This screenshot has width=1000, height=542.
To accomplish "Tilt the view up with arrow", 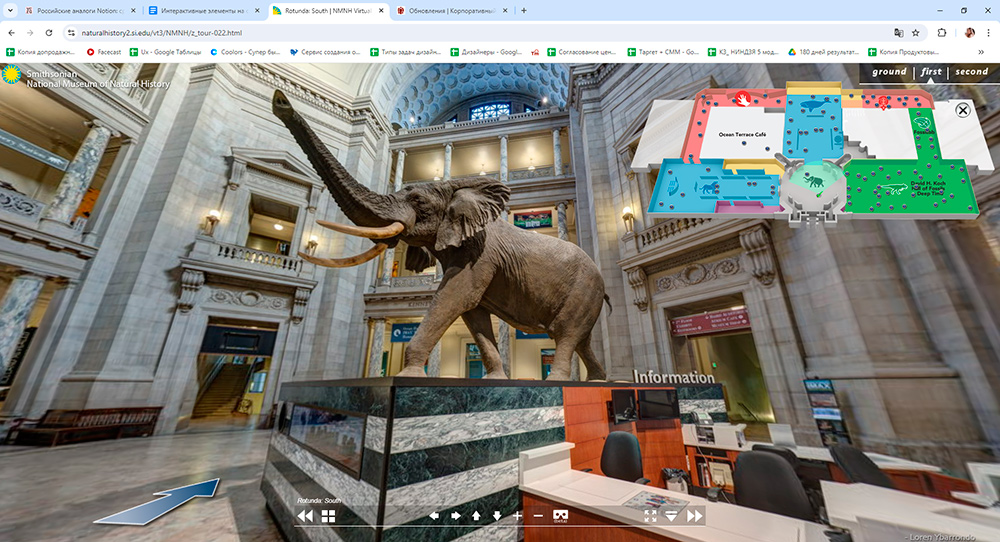I will pyautogui.click(x=476, y=516).
